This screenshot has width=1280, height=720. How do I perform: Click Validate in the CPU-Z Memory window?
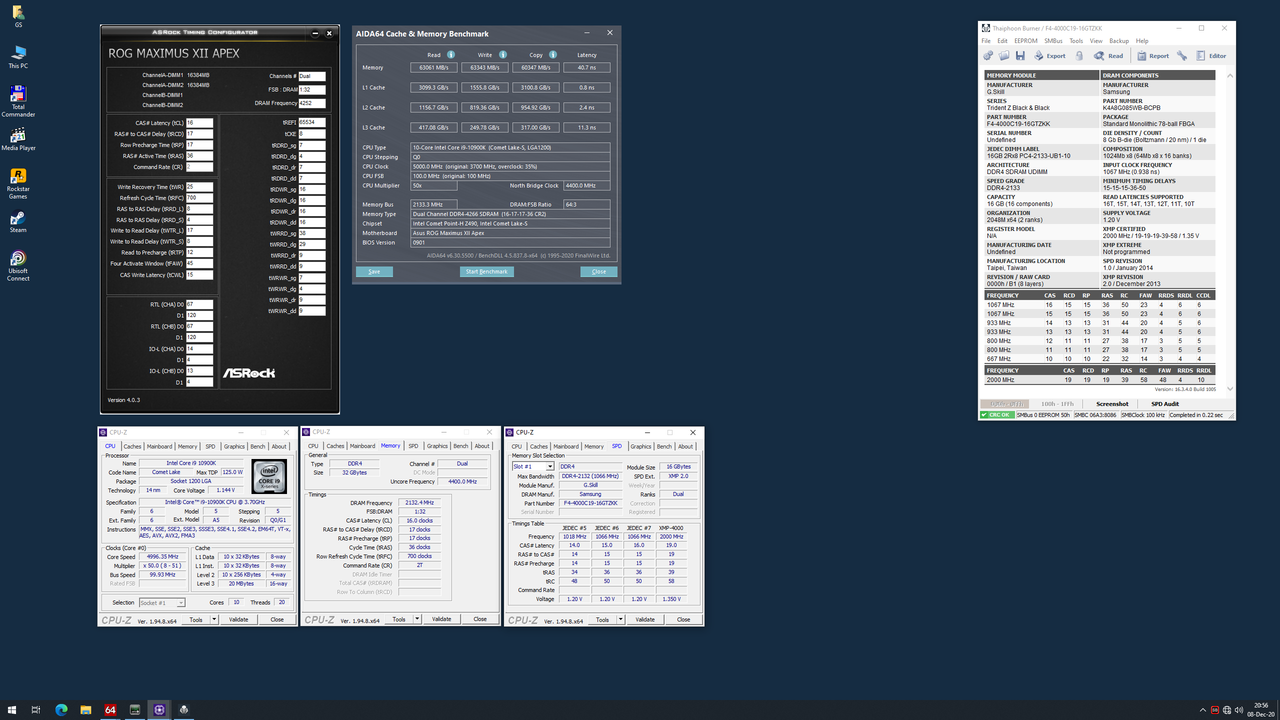441,619
